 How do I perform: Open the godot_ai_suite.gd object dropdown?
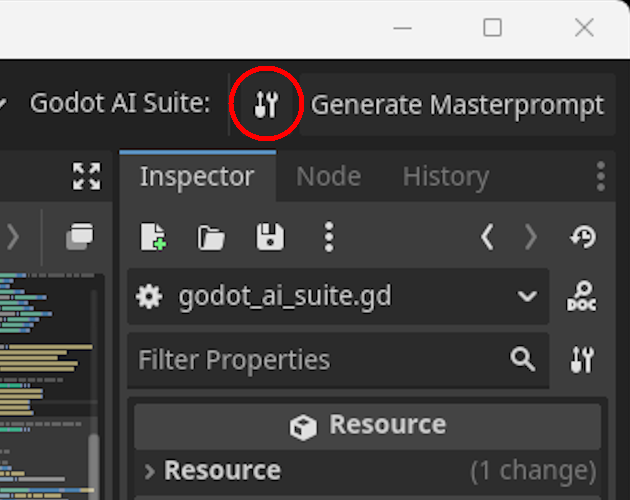338,296
